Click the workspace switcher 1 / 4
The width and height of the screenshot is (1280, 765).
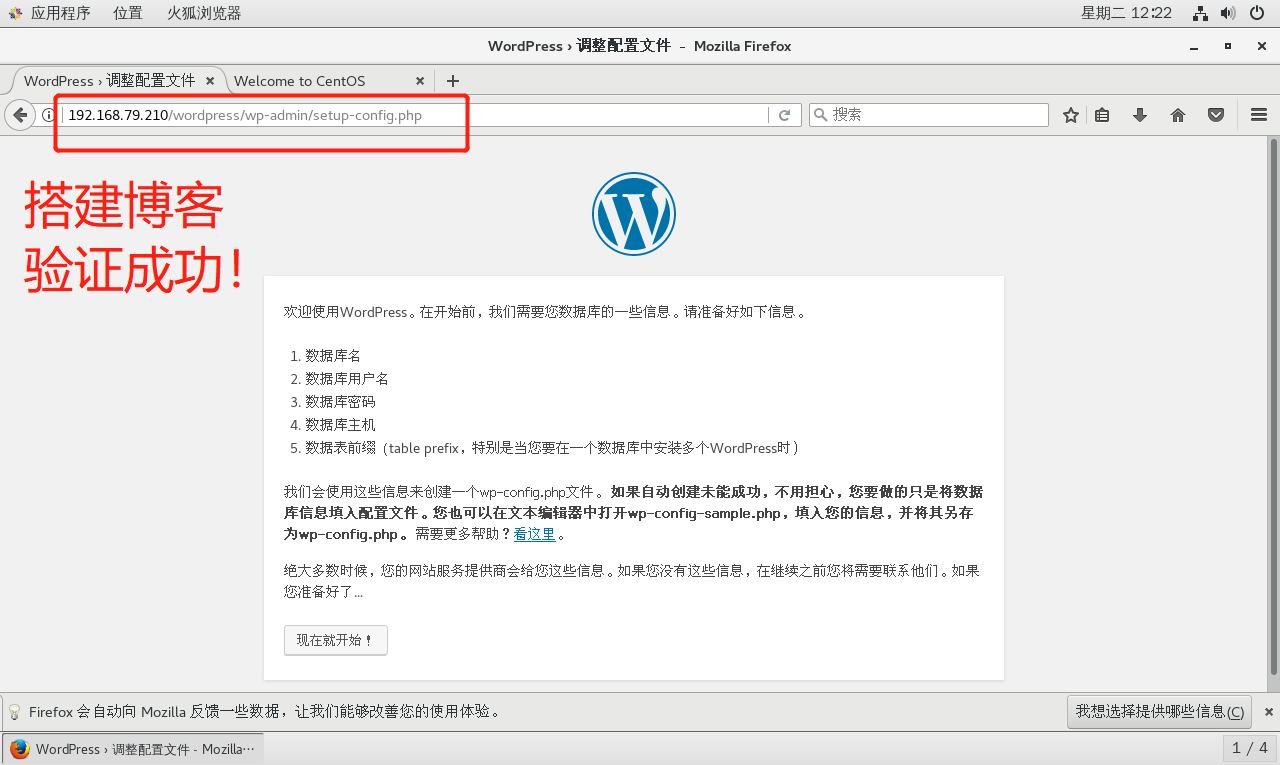pyautogui.click(x=1249, y=748)
